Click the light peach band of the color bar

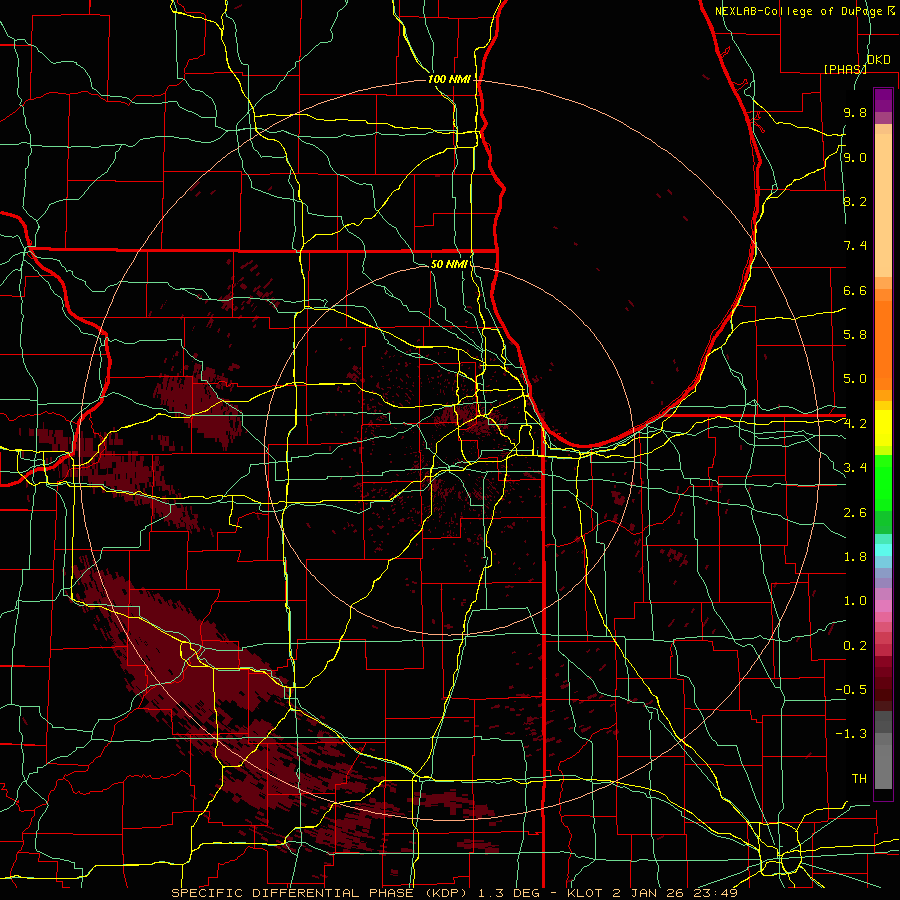click(x=883, y=205)
